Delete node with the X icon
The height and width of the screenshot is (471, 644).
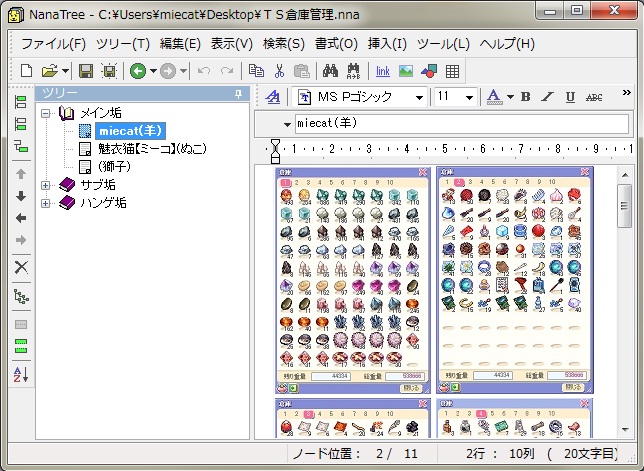click(x=21, y=267)
